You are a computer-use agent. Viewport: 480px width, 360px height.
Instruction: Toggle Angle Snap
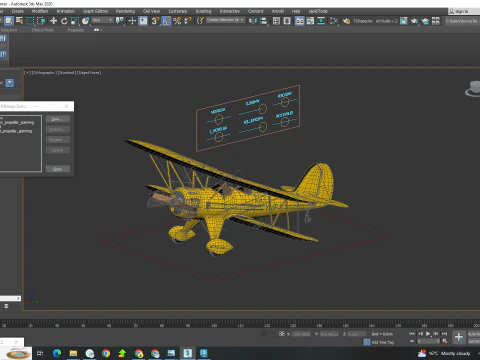pyautogui.click(x=166, y=21)
